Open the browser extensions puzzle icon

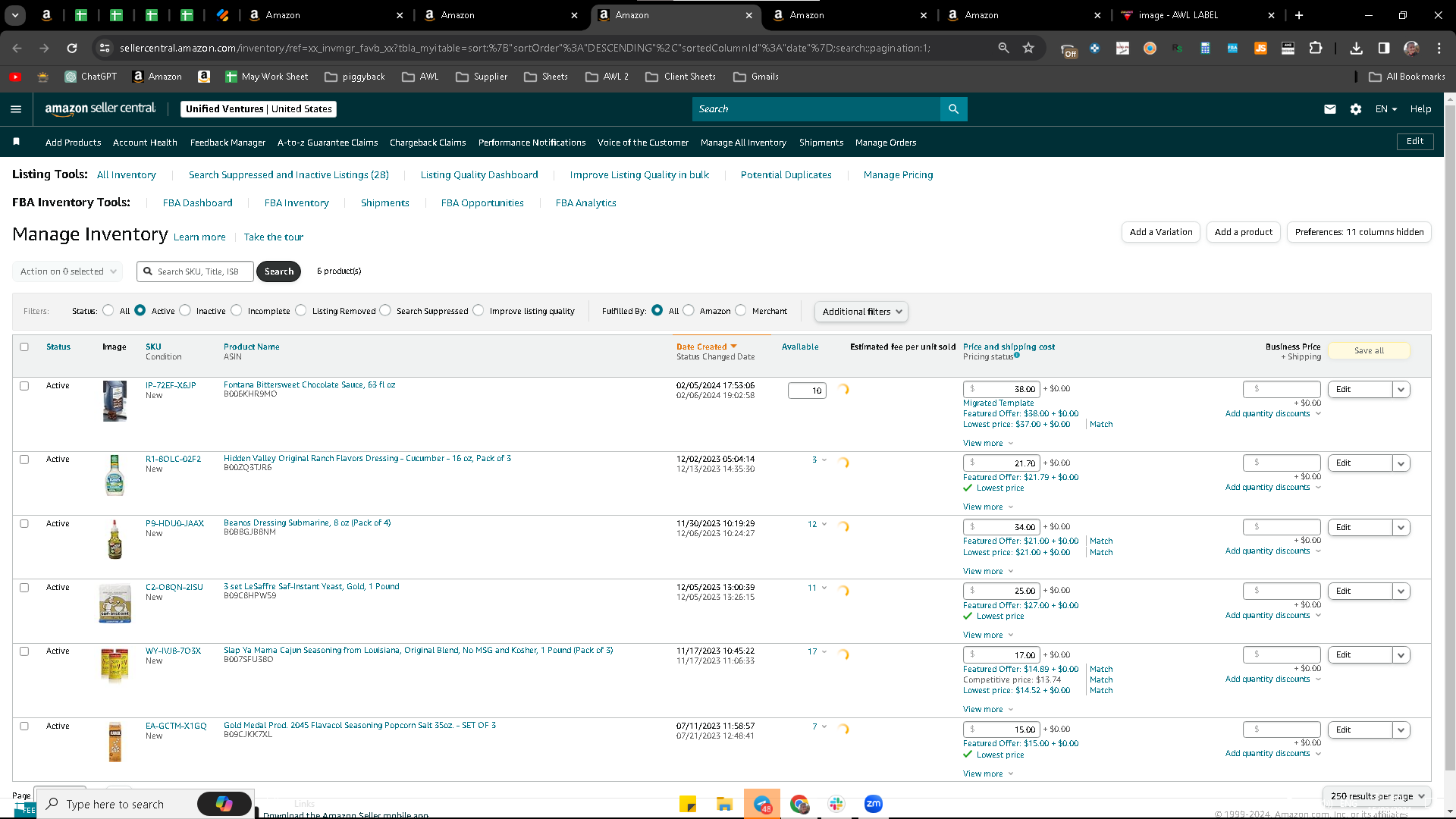click(x=1316, y=48)
